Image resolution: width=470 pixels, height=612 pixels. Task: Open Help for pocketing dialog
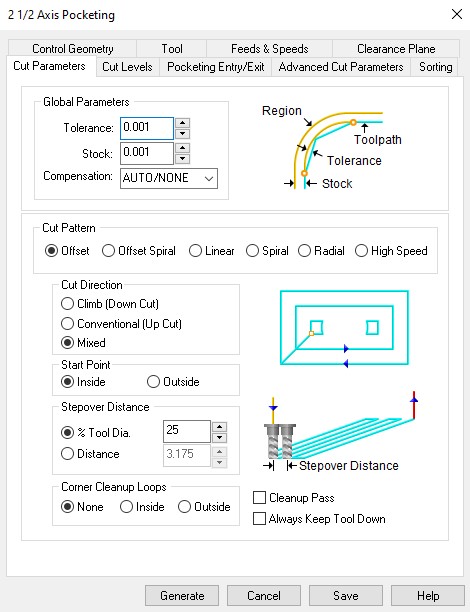tap(428, 596)
